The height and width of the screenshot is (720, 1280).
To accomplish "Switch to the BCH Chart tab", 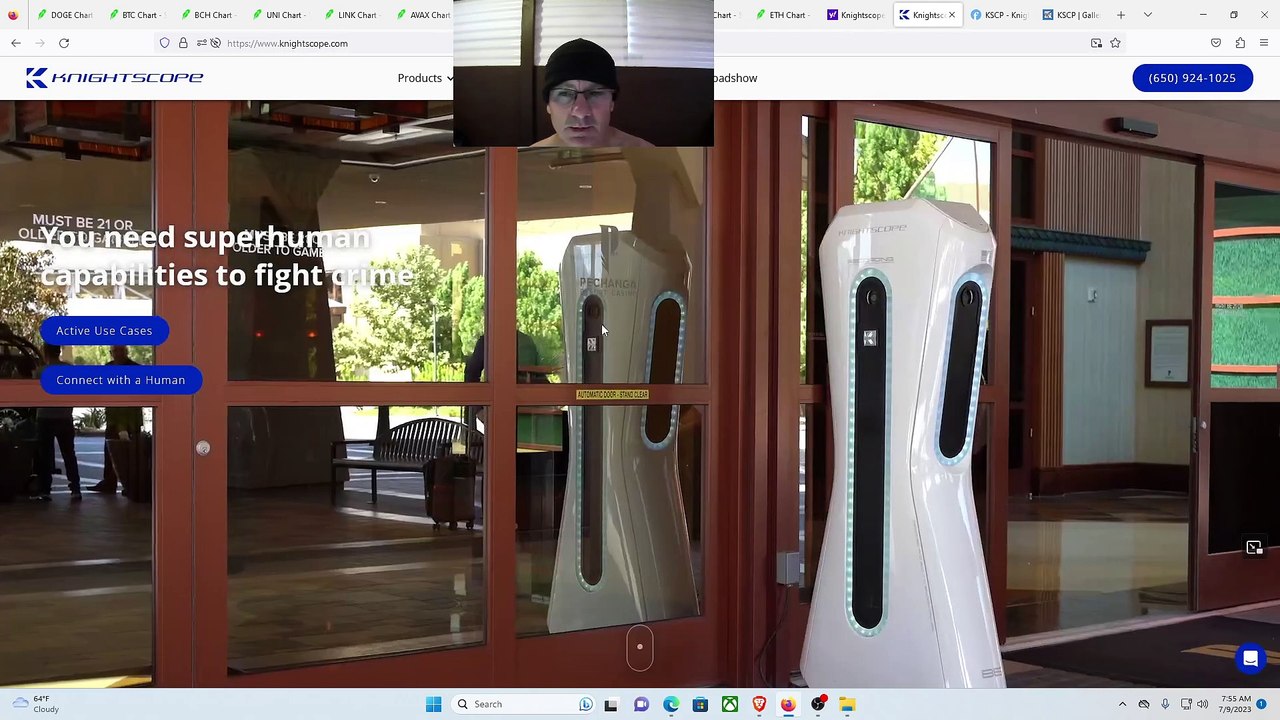I will (209, 15).
